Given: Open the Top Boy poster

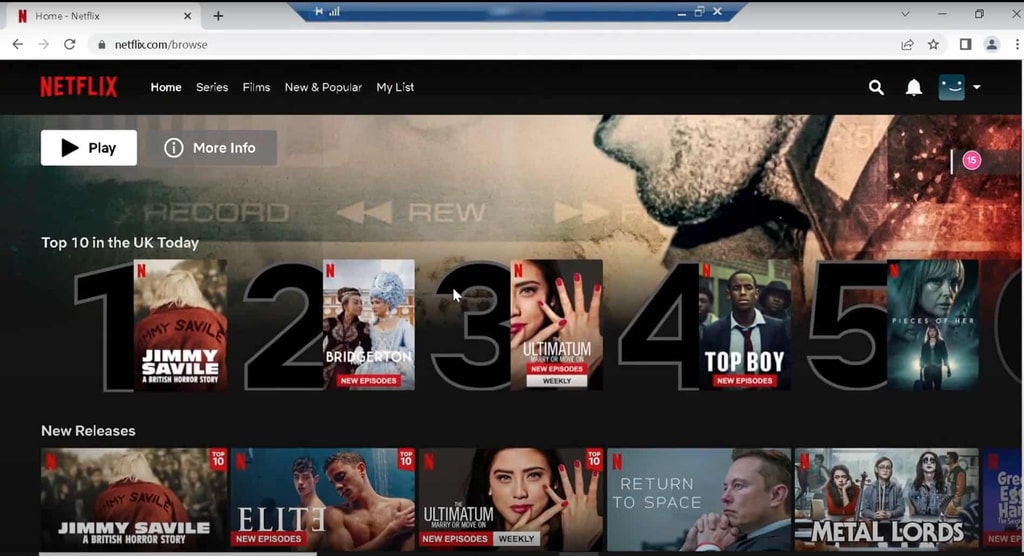Looking at the screenshot, I should [744, 325].
